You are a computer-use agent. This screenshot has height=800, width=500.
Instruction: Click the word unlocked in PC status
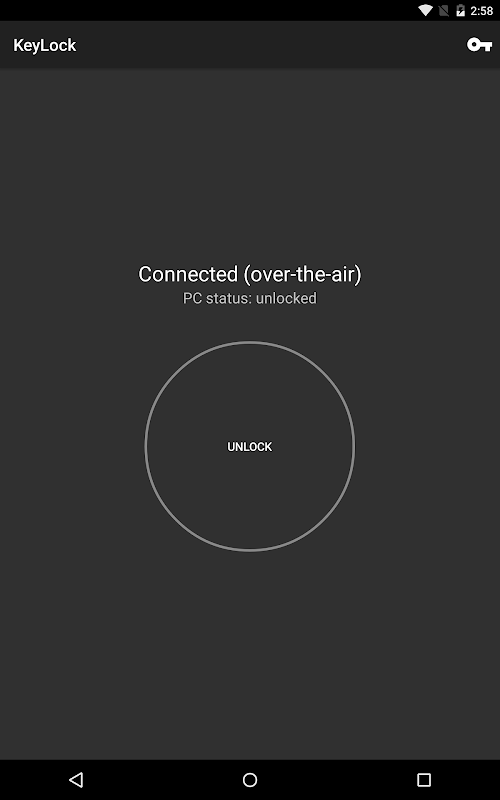[286, 298]
